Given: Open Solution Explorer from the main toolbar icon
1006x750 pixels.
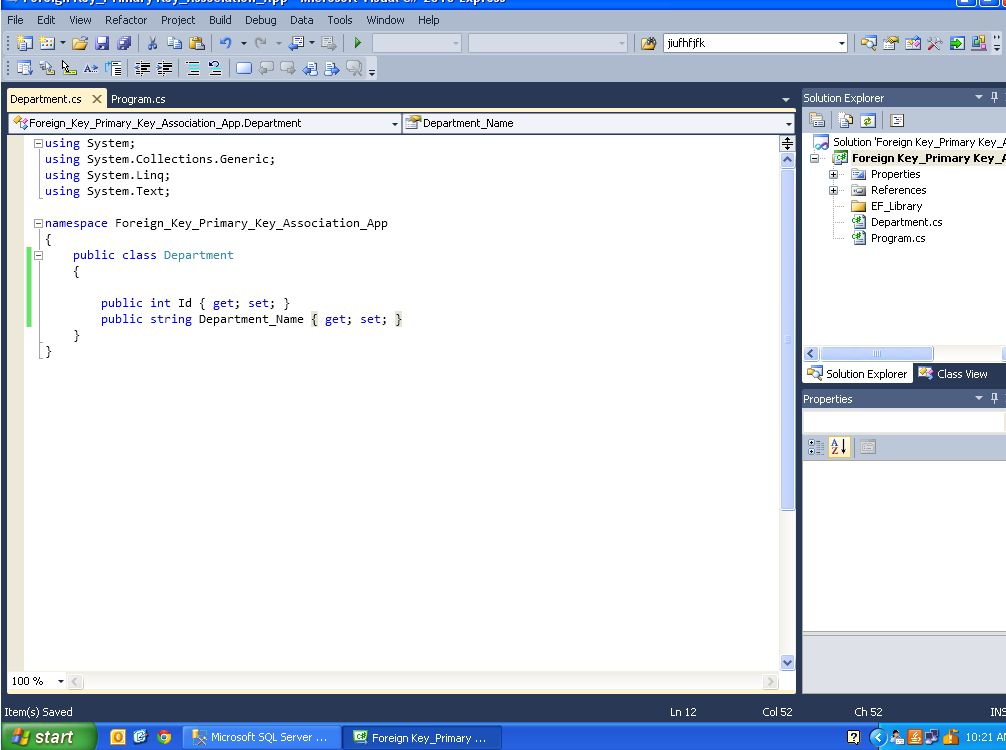Looking at the screenshot, I should click(x=869, y=43).
